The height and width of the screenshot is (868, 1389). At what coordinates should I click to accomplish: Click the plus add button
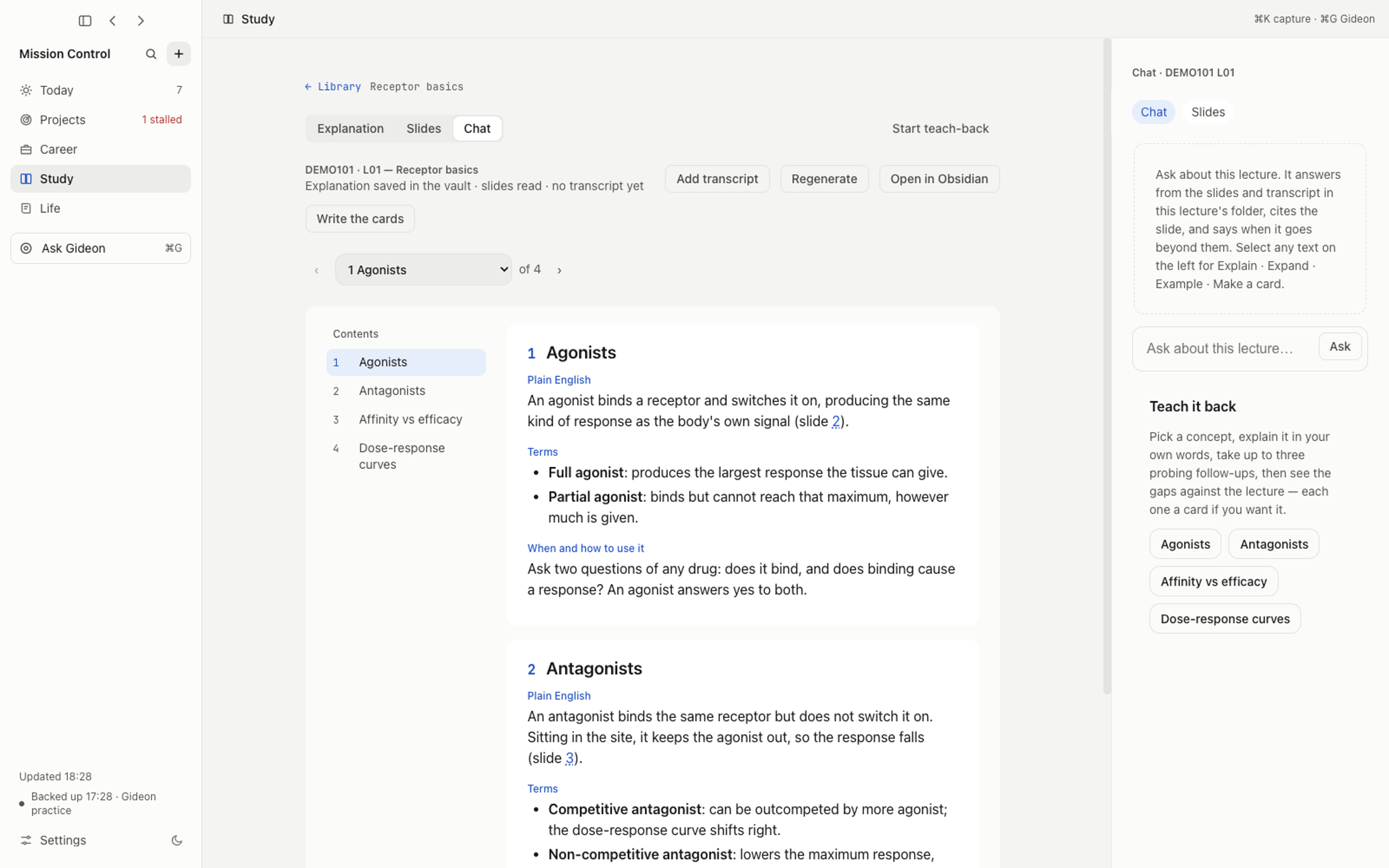pyautogui.click(x=178, y=54)
